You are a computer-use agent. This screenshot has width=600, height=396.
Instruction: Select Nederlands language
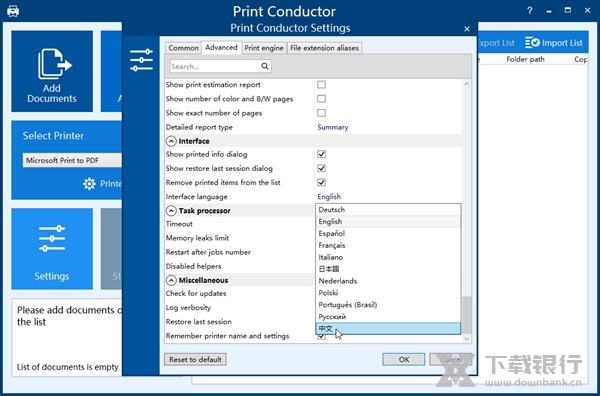coord(388,281)
